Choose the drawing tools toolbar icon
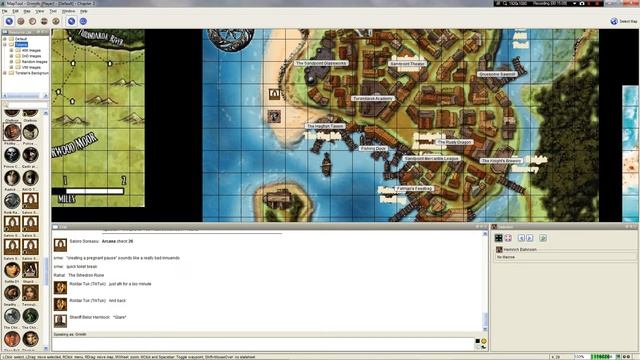Viewport: 640px width, 360px height. point(21,21)
